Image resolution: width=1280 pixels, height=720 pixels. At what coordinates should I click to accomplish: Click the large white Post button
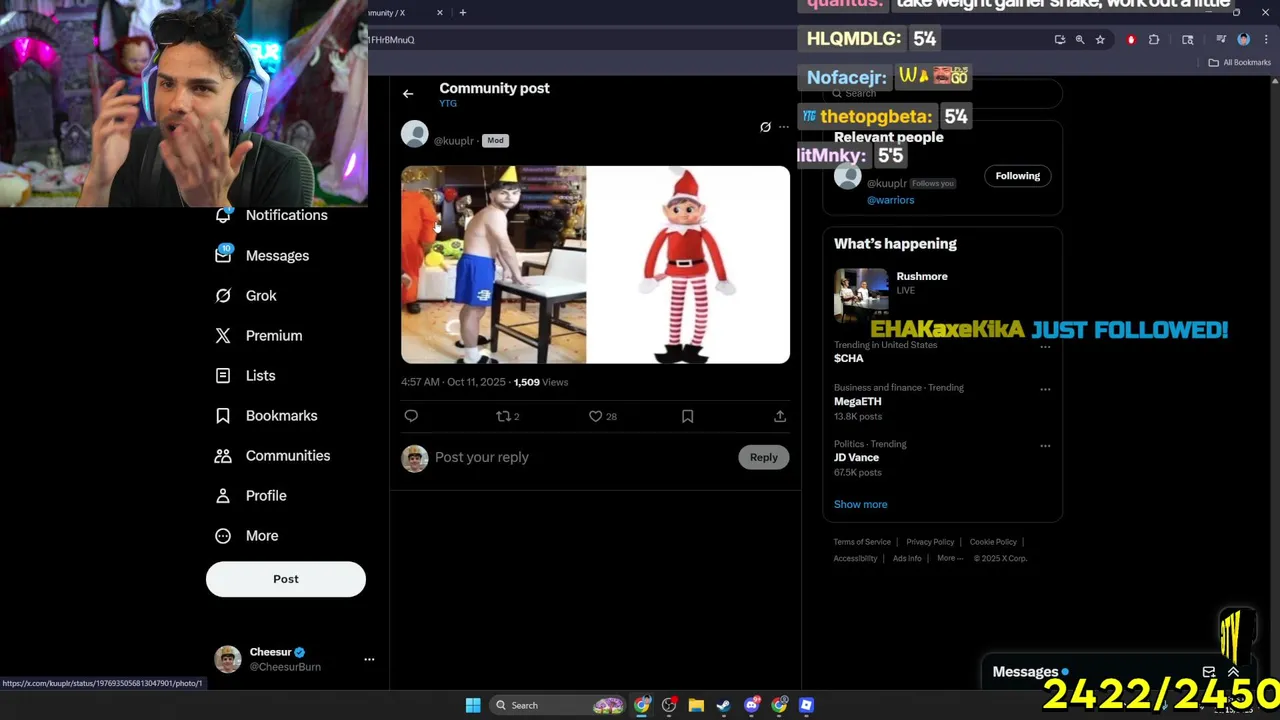286,579
